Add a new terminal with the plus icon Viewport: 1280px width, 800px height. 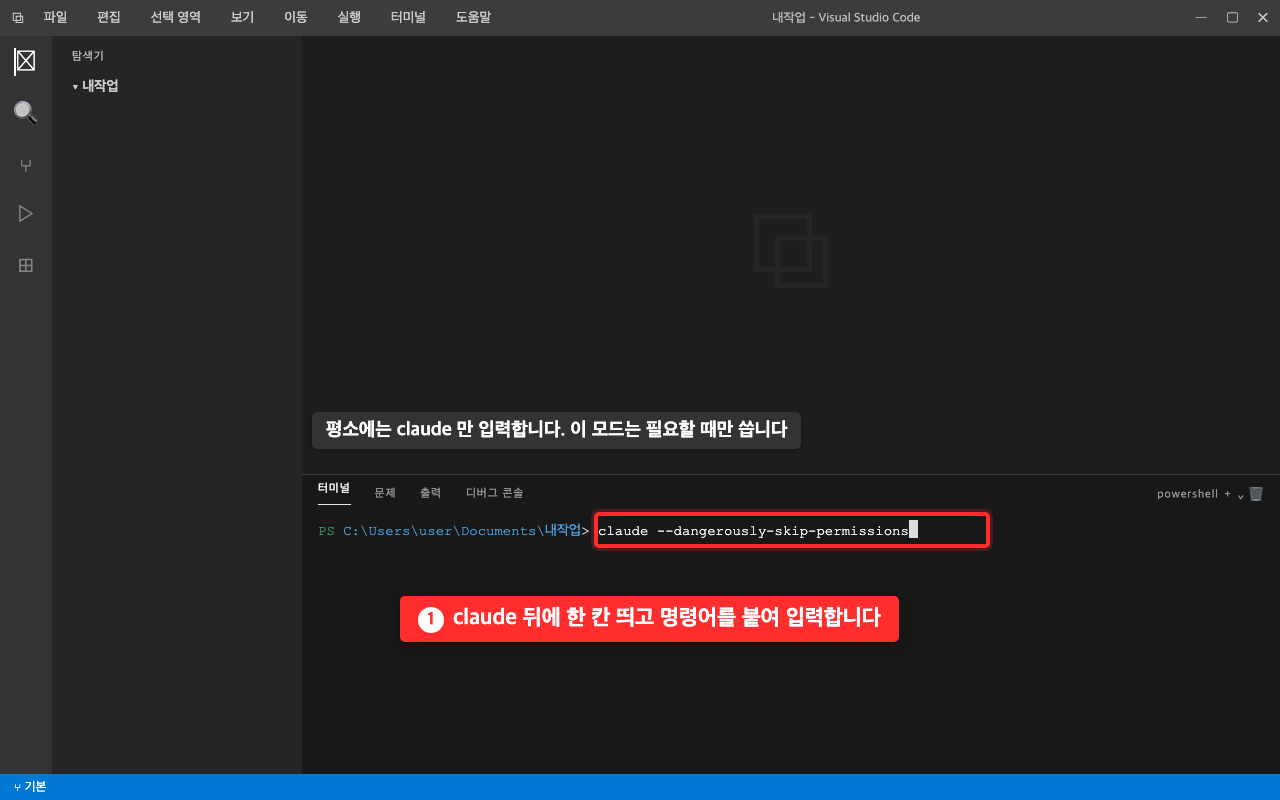(x=1227, y=494)
